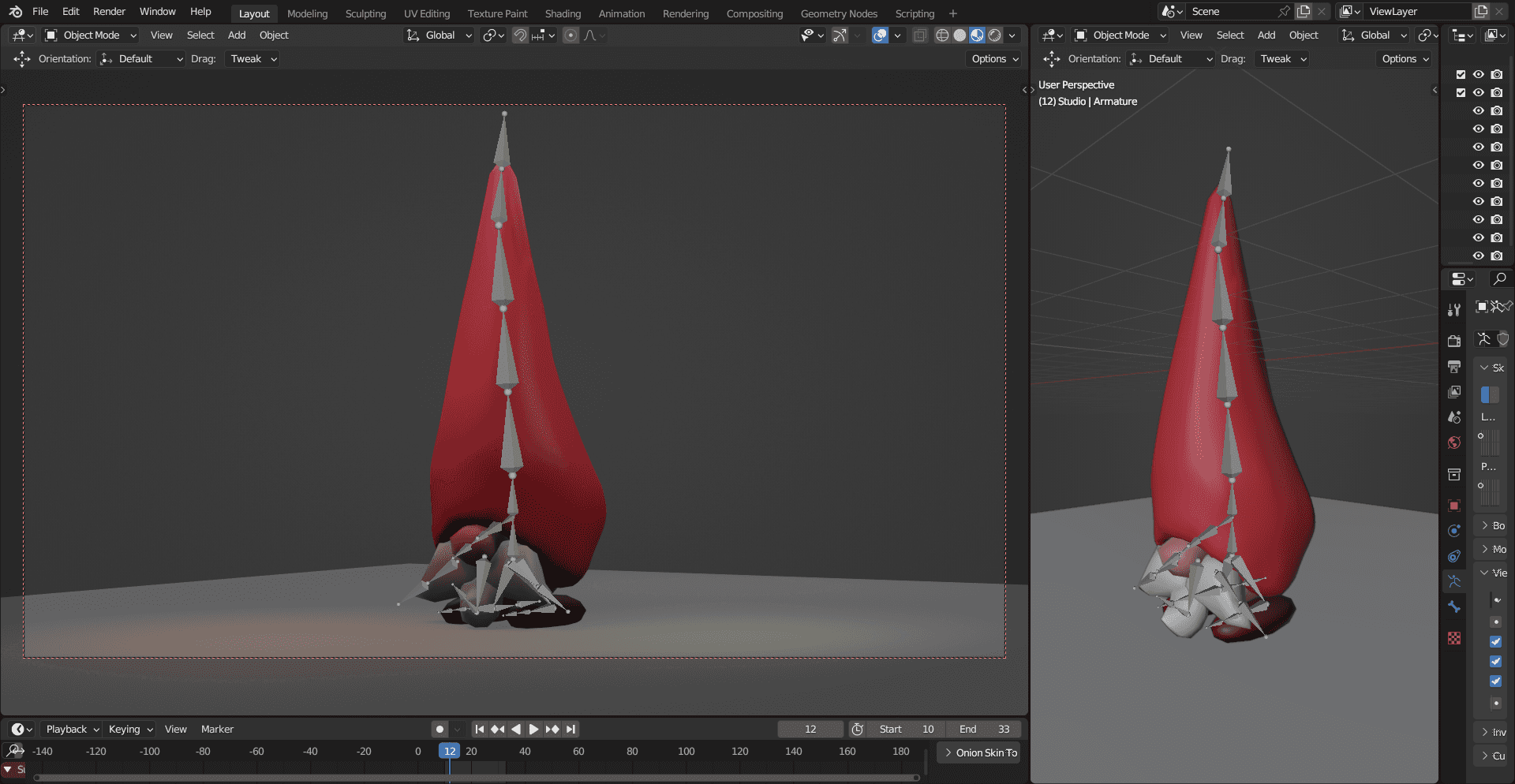Screen dimensions: 1515x784
Task: Jump to the animation's last frame
Action: (x=571, y=730)
